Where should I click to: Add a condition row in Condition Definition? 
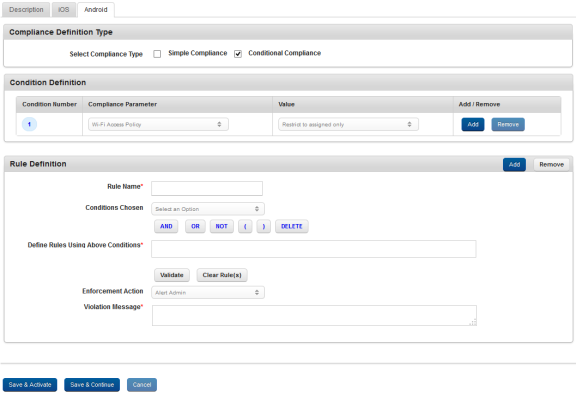[473, 124]
